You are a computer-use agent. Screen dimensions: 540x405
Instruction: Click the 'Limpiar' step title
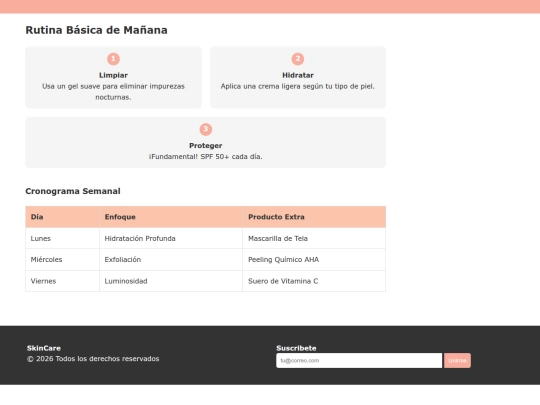[x=113, y=75]
